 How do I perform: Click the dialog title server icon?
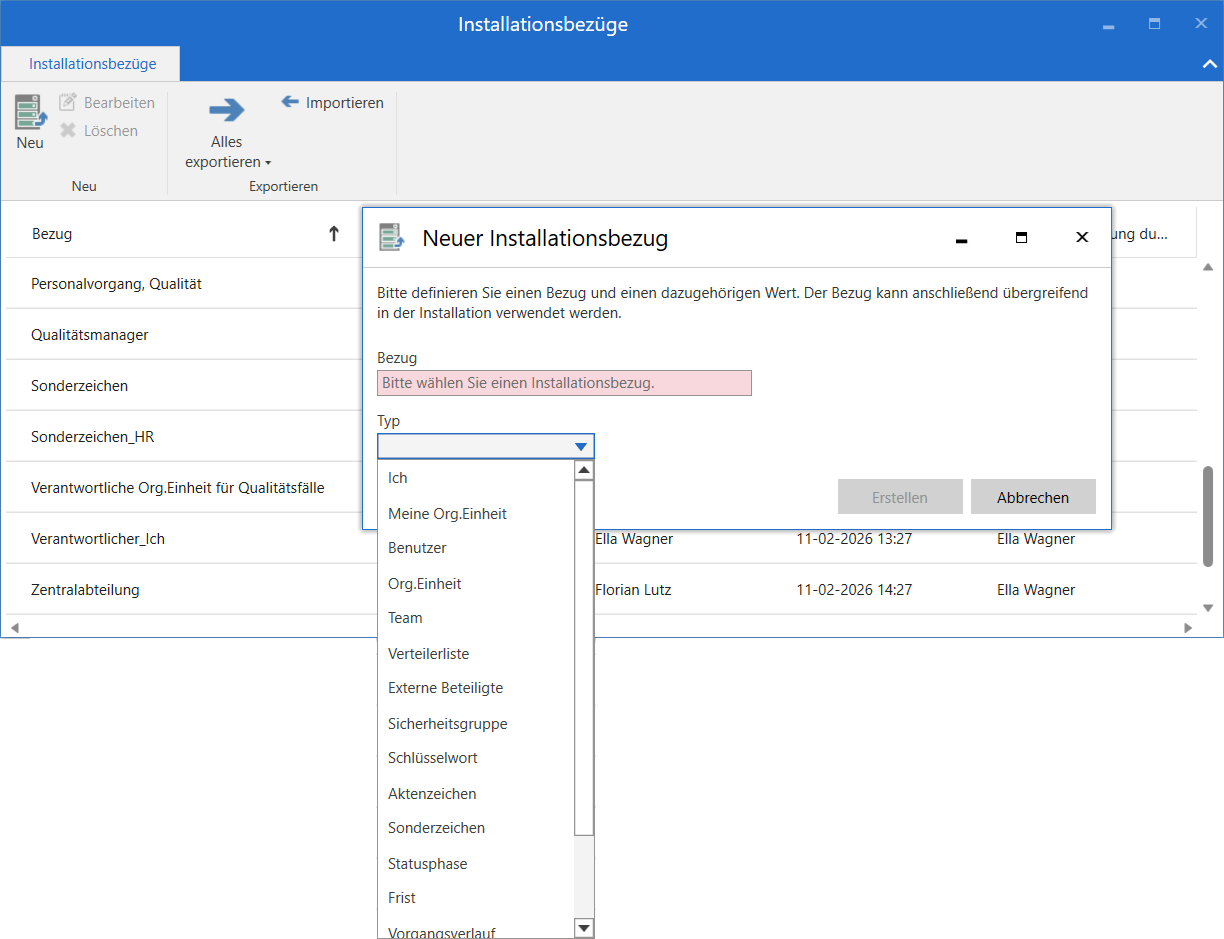391,237
